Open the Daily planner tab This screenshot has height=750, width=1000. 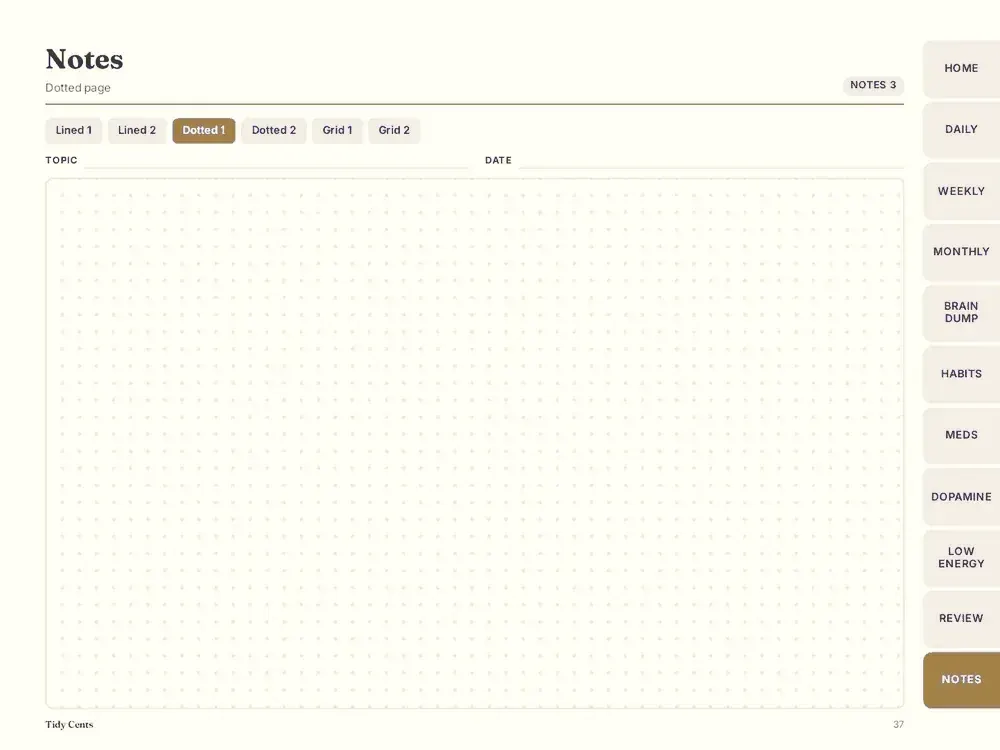(961, 130)
